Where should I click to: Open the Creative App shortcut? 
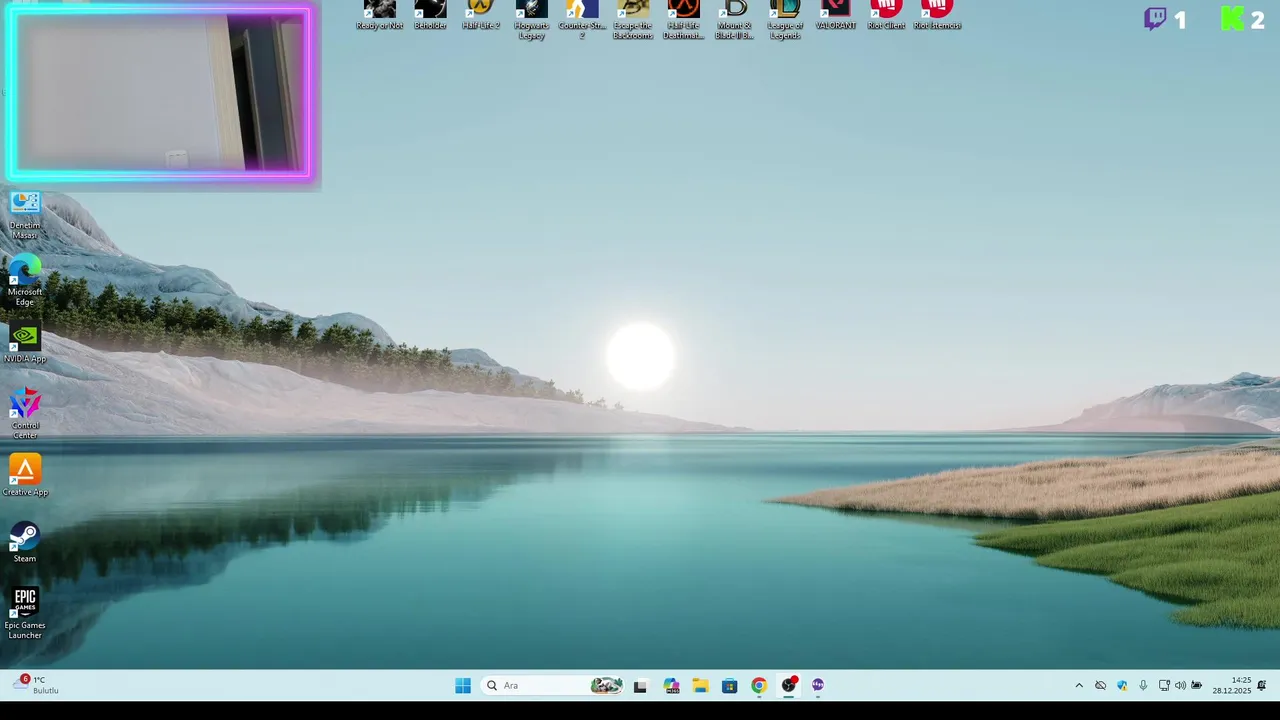tap(25, 476)
